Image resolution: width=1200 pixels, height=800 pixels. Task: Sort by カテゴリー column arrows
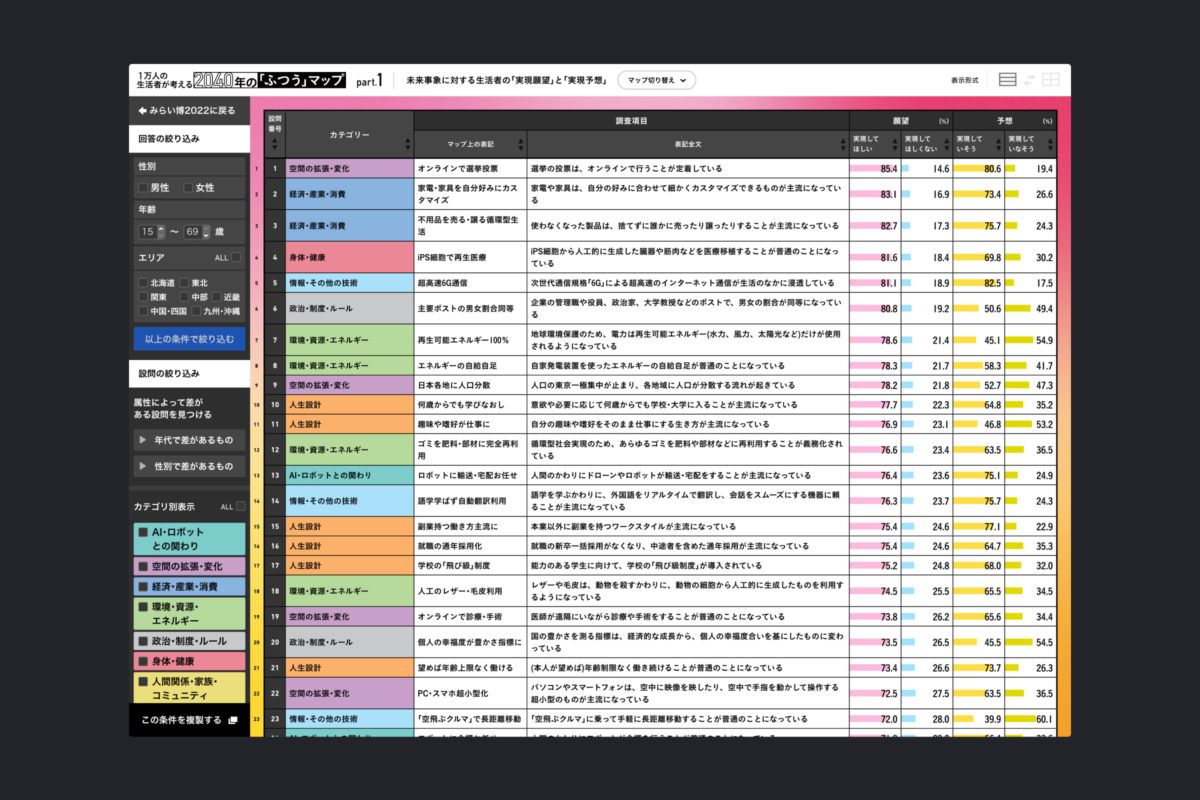click(x=406, y=144)
